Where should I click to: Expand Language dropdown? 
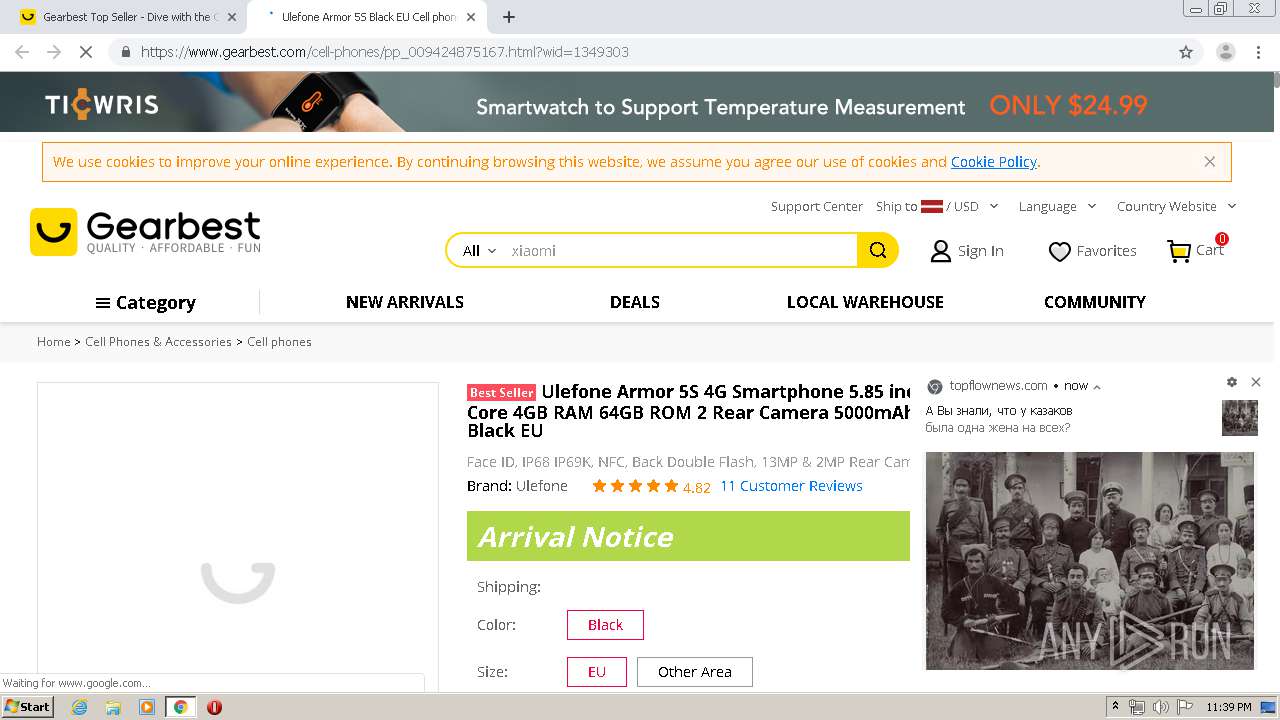click(x=1057, y=206)
